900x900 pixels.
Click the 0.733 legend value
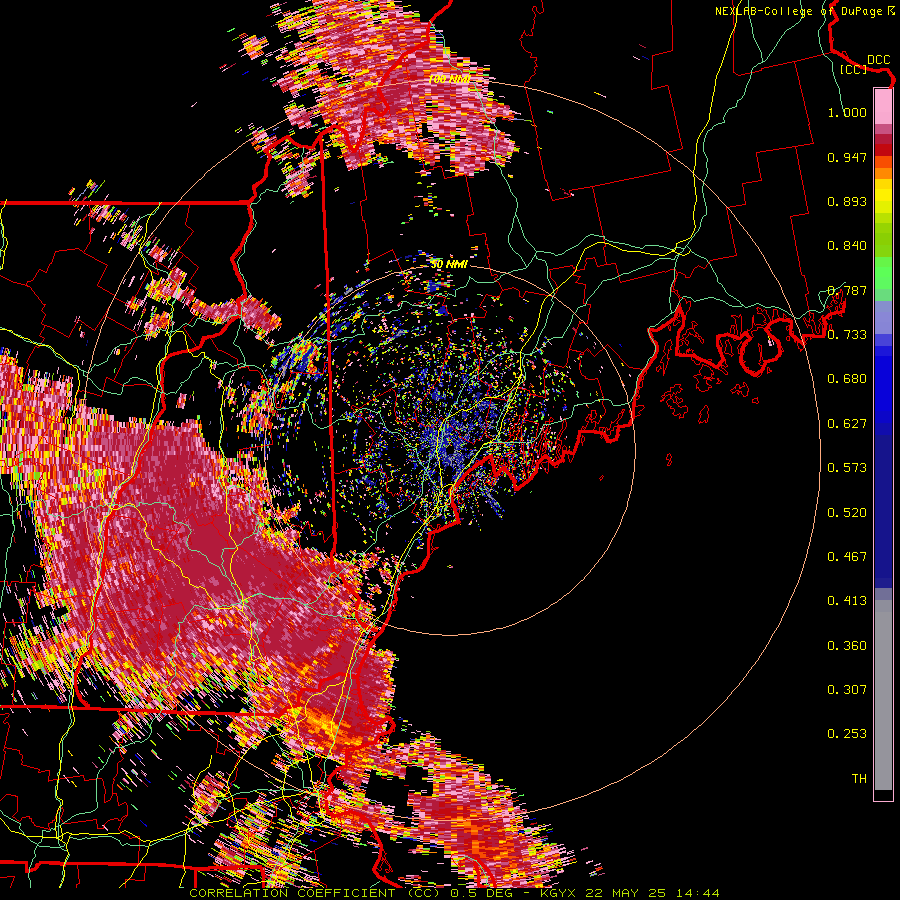click(847, 335)
